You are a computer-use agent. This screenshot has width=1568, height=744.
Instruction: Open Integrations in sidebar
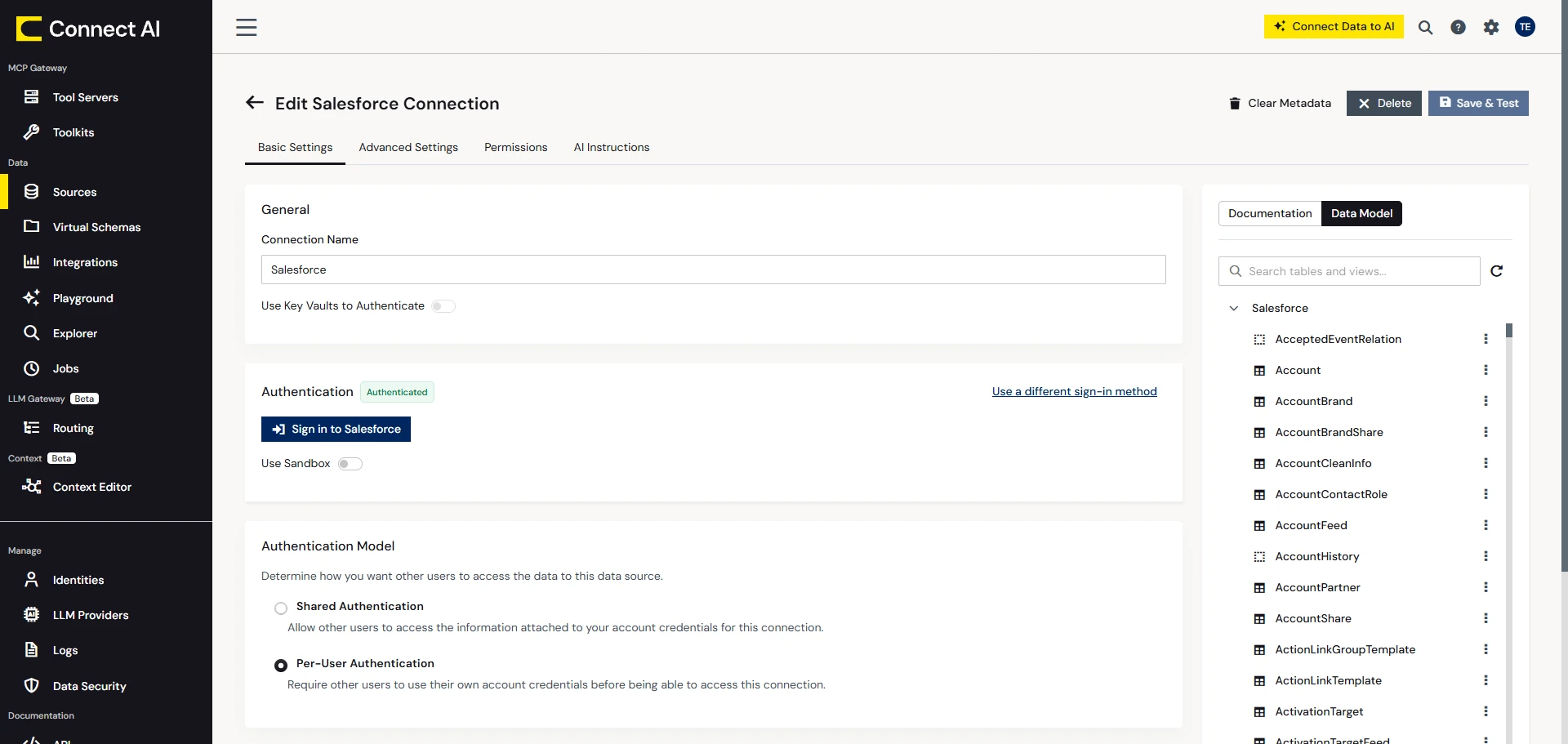pos(85,262)
